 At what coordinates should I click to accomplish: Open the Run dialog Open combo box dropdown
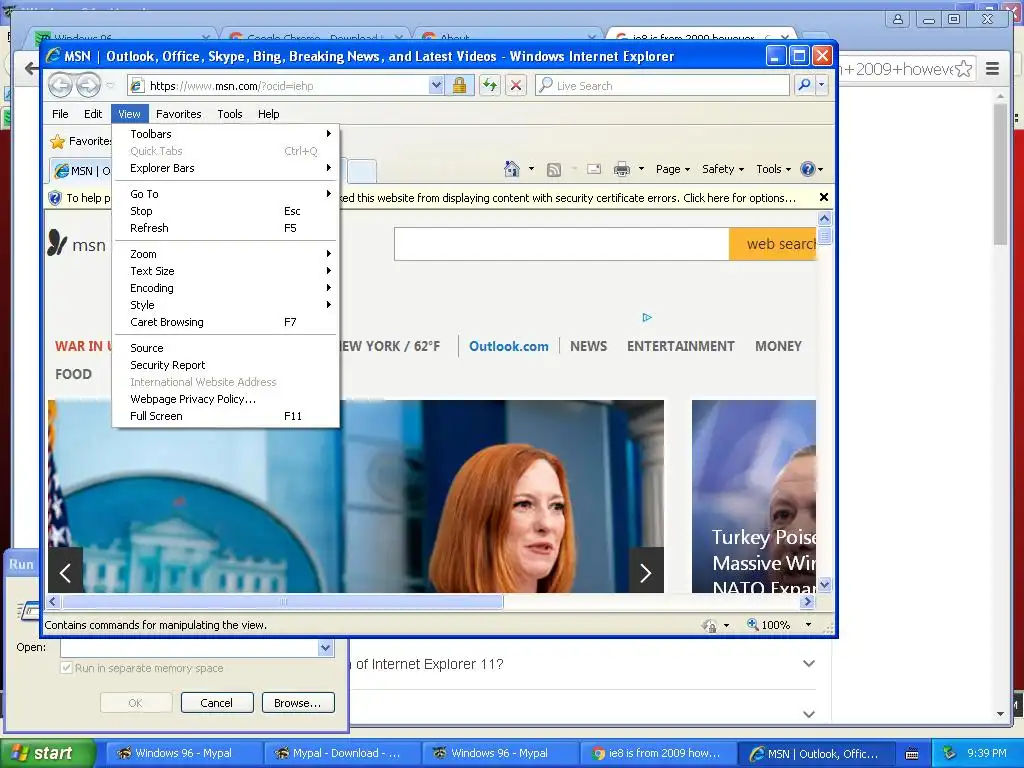pos(325,647)
